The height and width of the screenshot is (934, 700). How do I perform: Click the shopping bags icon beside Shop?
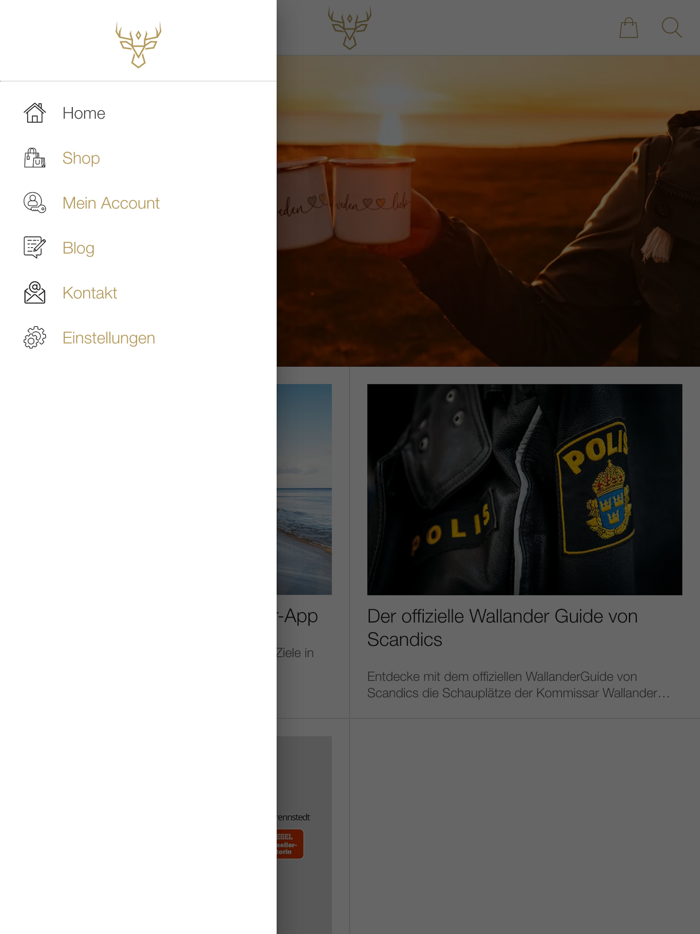(35, 158)
